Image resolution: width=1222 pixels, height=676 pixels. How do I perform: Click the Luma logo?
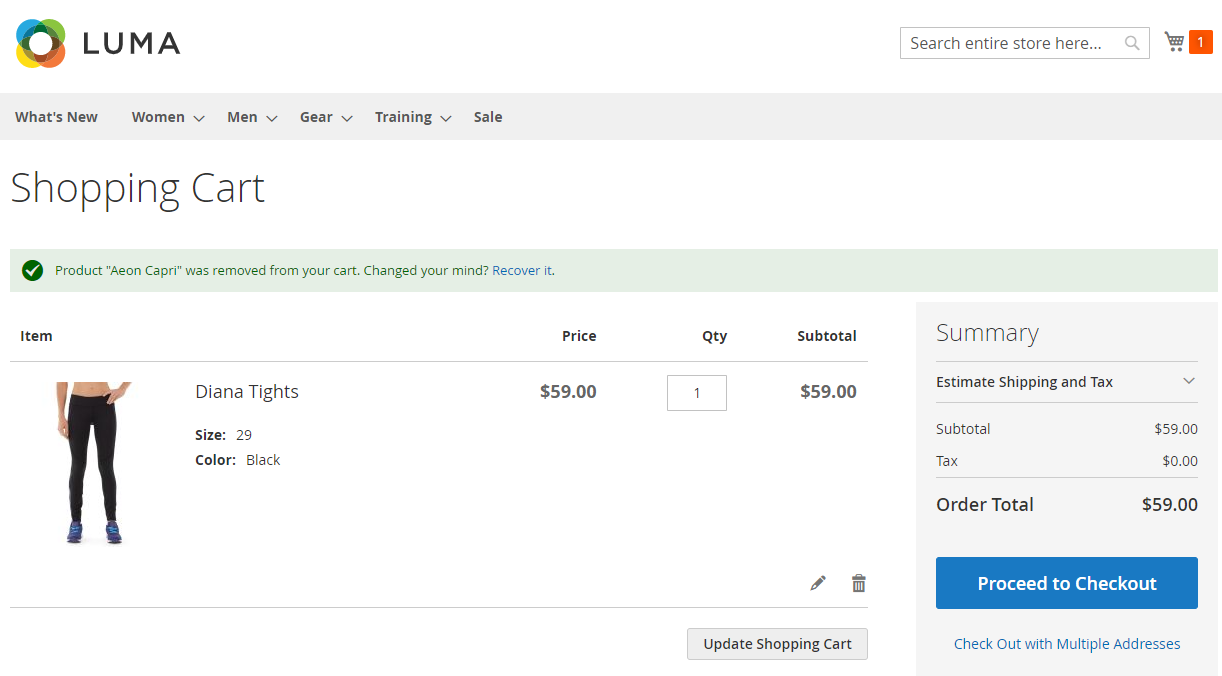(x=98, y=43)
